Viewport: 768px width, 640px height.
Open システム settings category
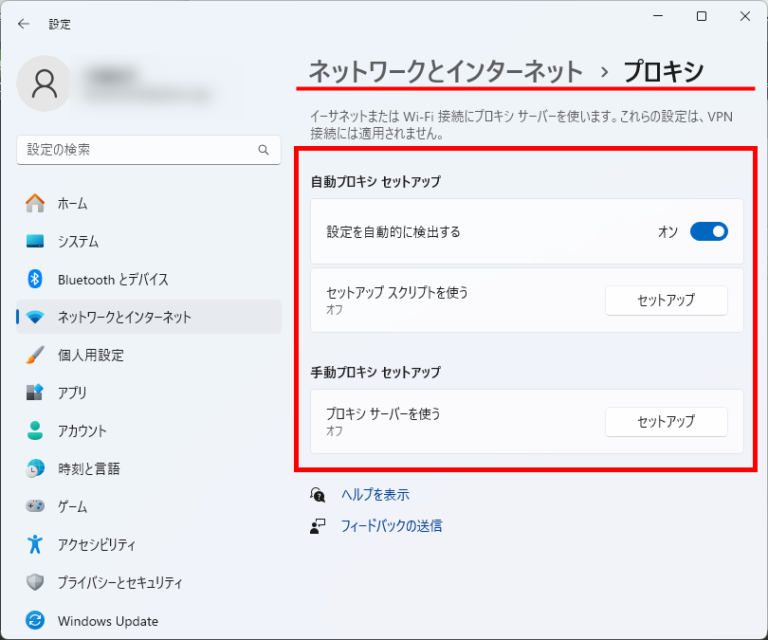[149, 241]
